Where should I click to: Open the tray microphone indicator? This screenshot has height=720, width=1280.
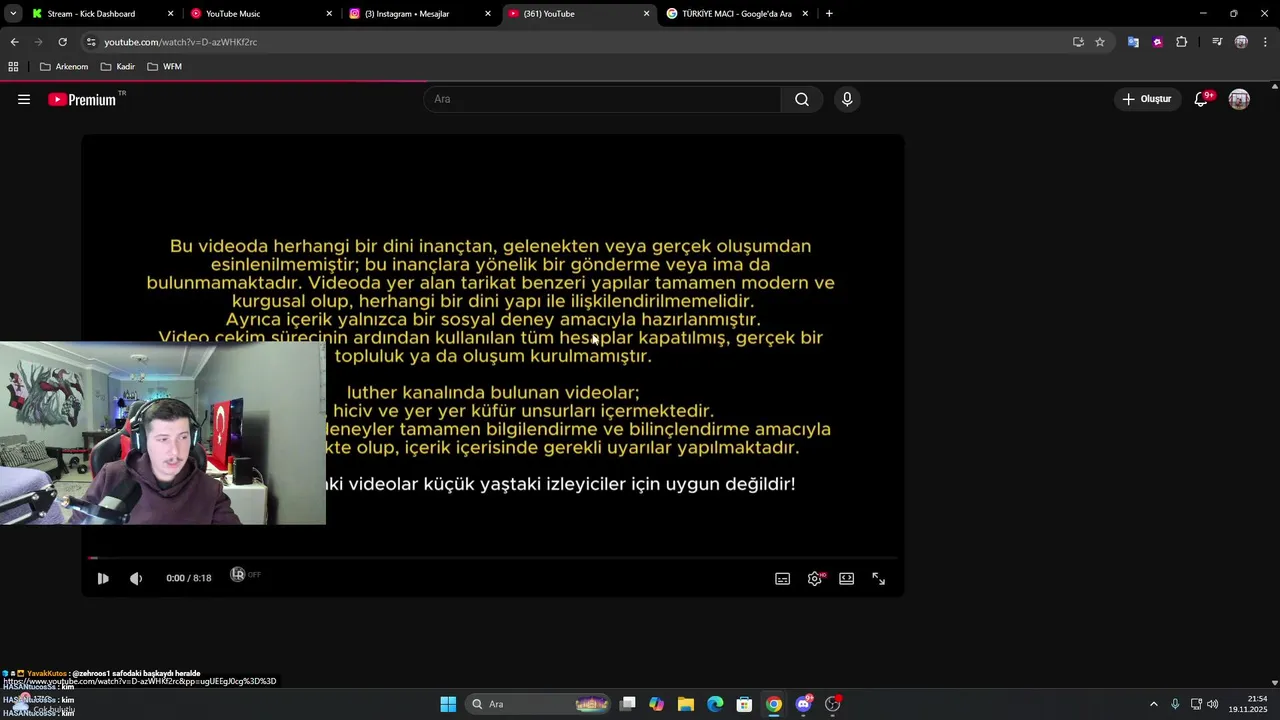click(x=1175, y=704)
